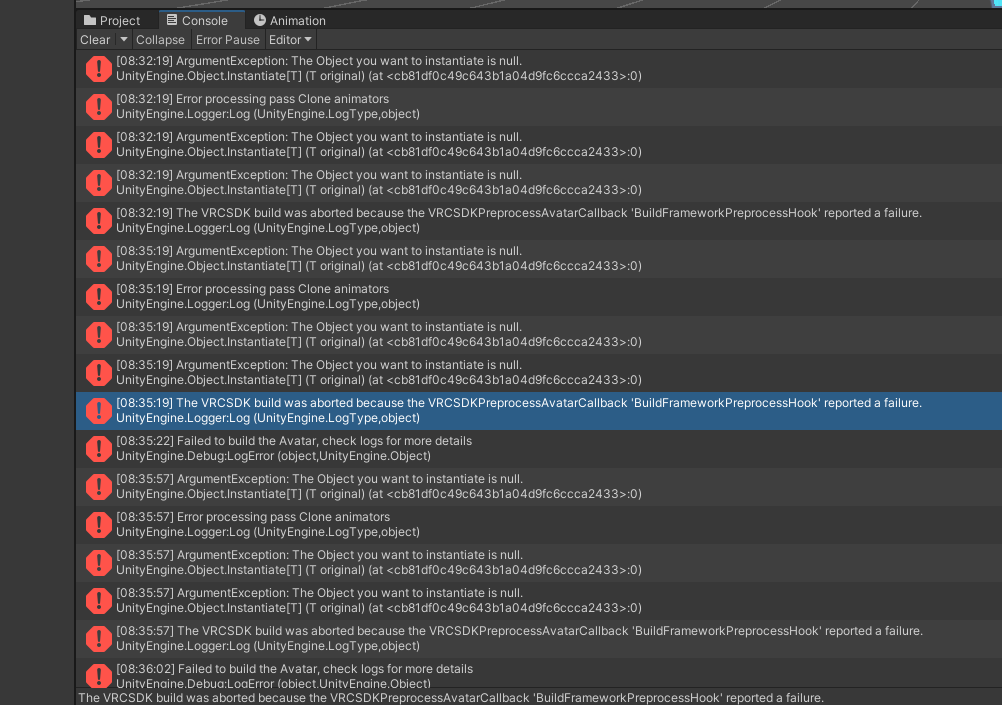Click the status bar VRCSDK abort message
1002x705 pixels.
coord(451,697)
